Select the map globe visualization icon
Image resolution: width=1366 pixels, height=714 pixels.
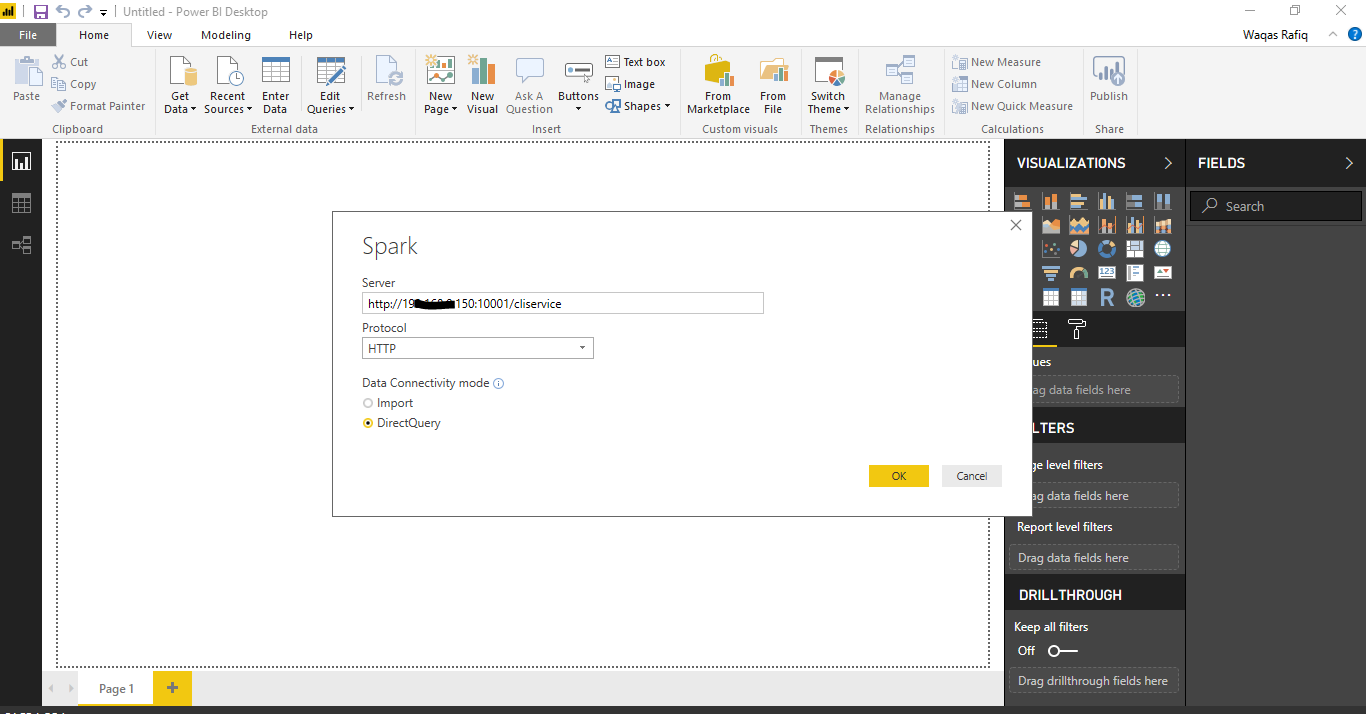point(1163,249)
